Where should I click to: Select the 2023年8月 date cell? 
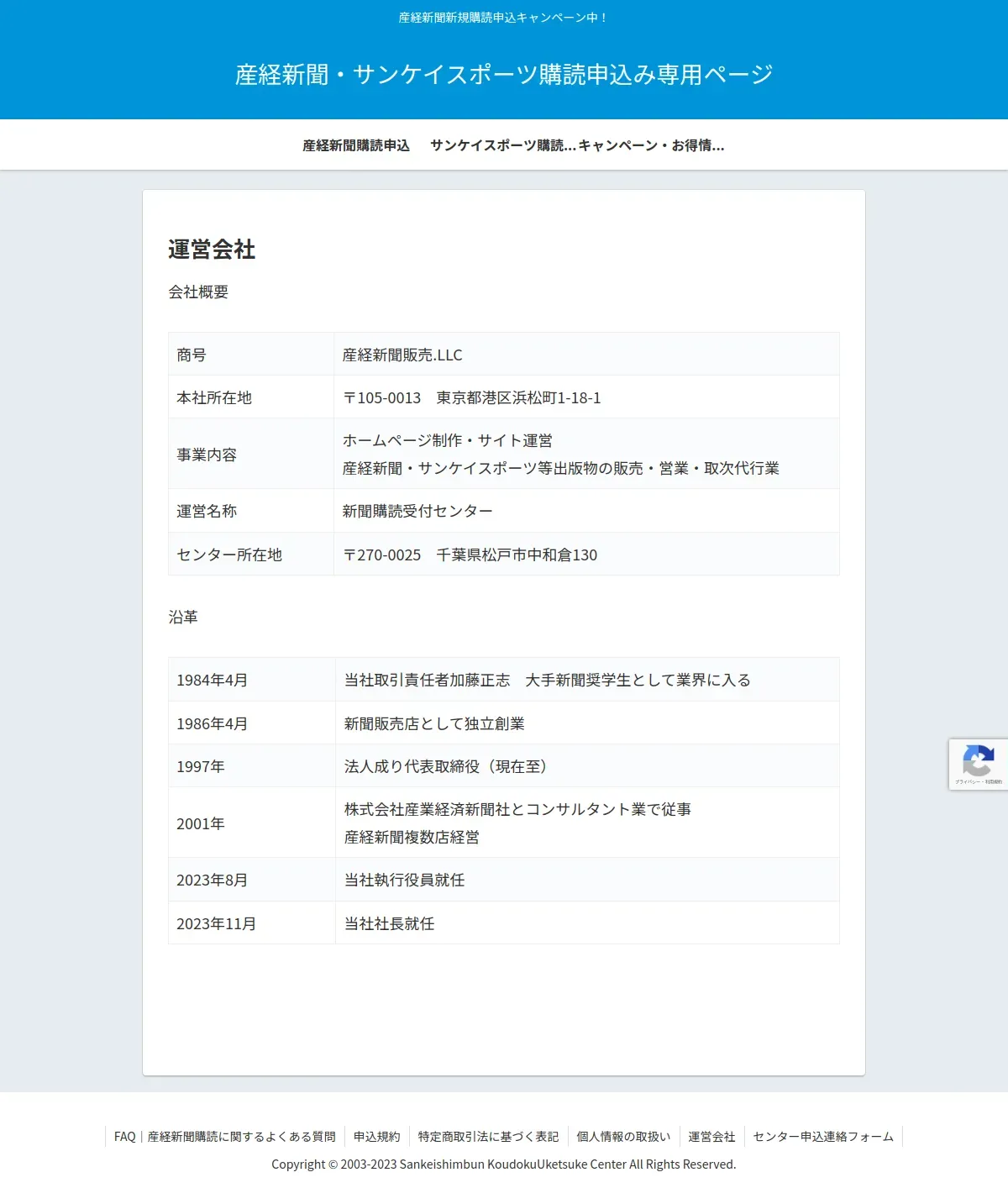[x=252, y=880]
